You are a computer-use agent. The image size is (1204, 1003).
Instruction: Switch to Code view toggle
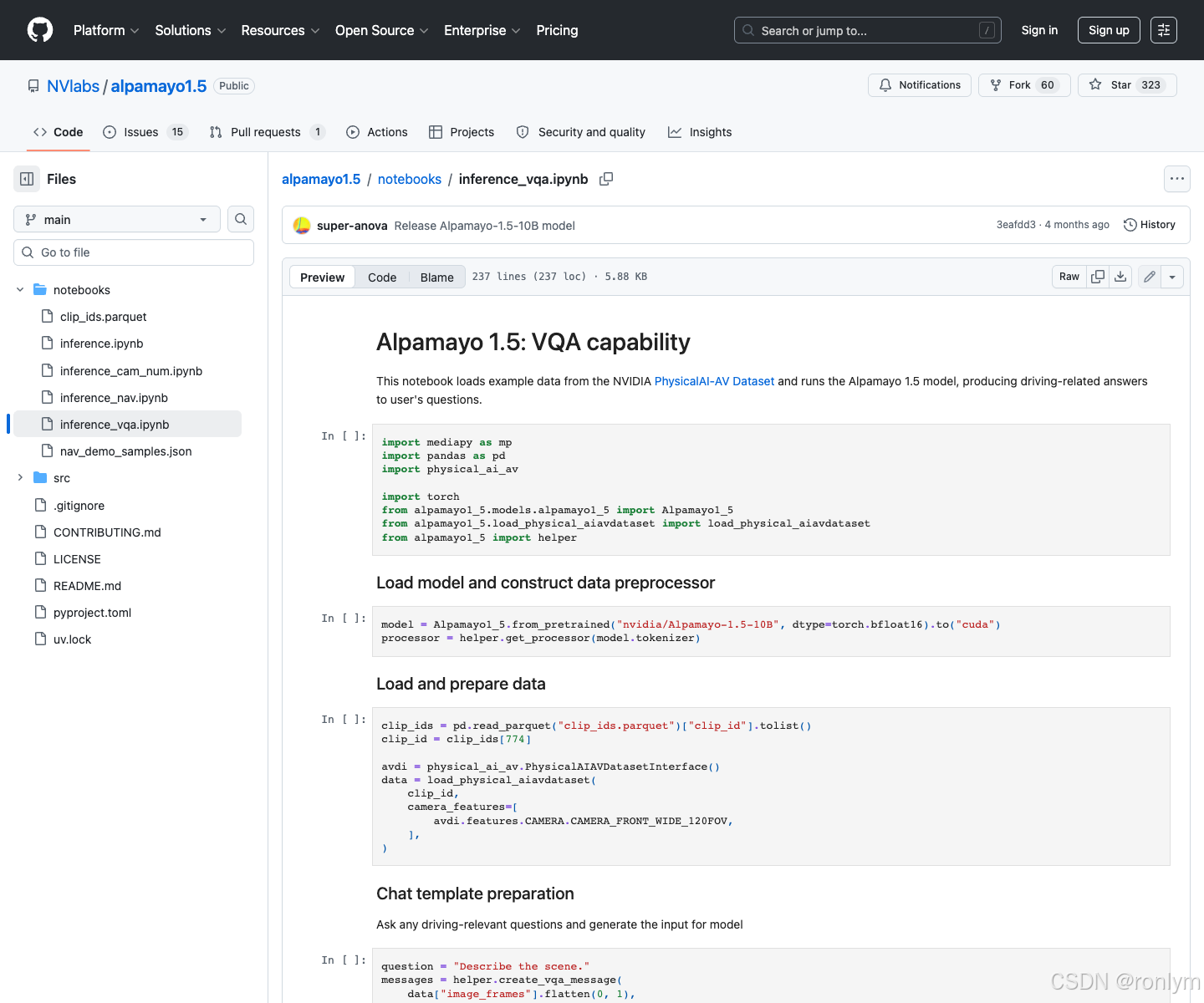tap(382, 277)
